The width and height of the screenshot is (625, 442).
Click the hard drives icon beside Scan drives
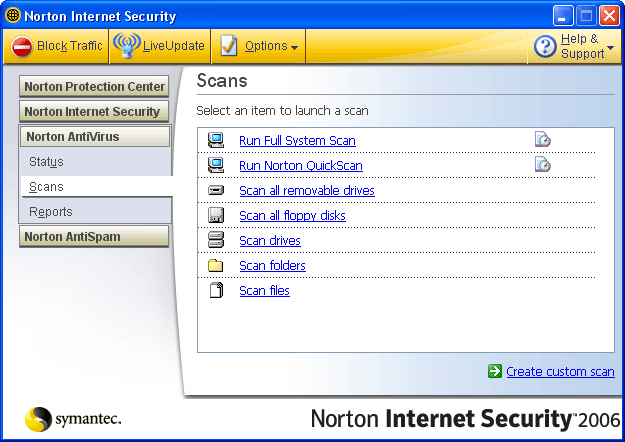tap(216, 240)
